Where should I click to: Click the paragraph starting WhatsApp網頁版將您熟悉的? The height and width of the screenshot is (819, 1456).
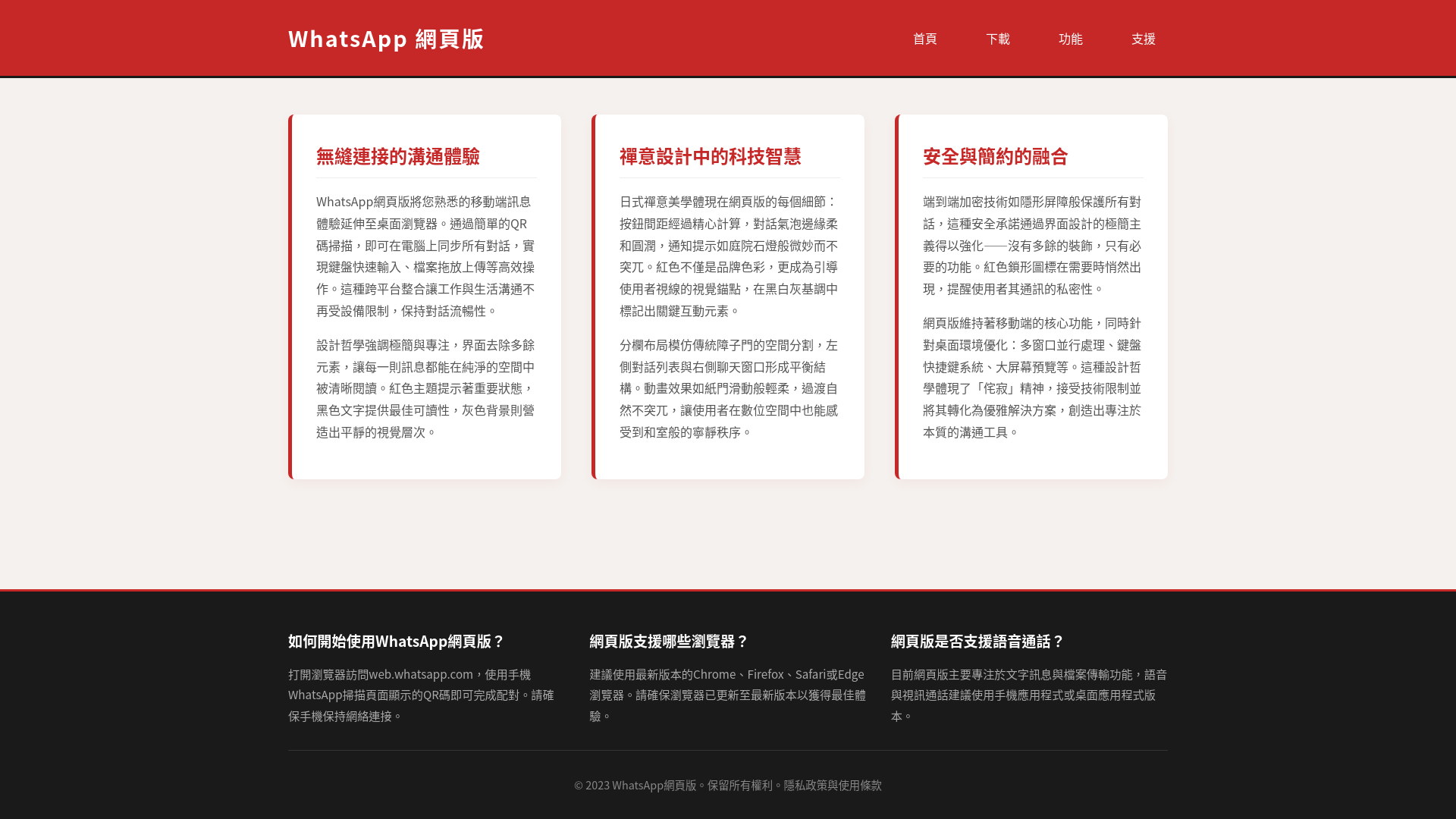click(x=426, y=256)
